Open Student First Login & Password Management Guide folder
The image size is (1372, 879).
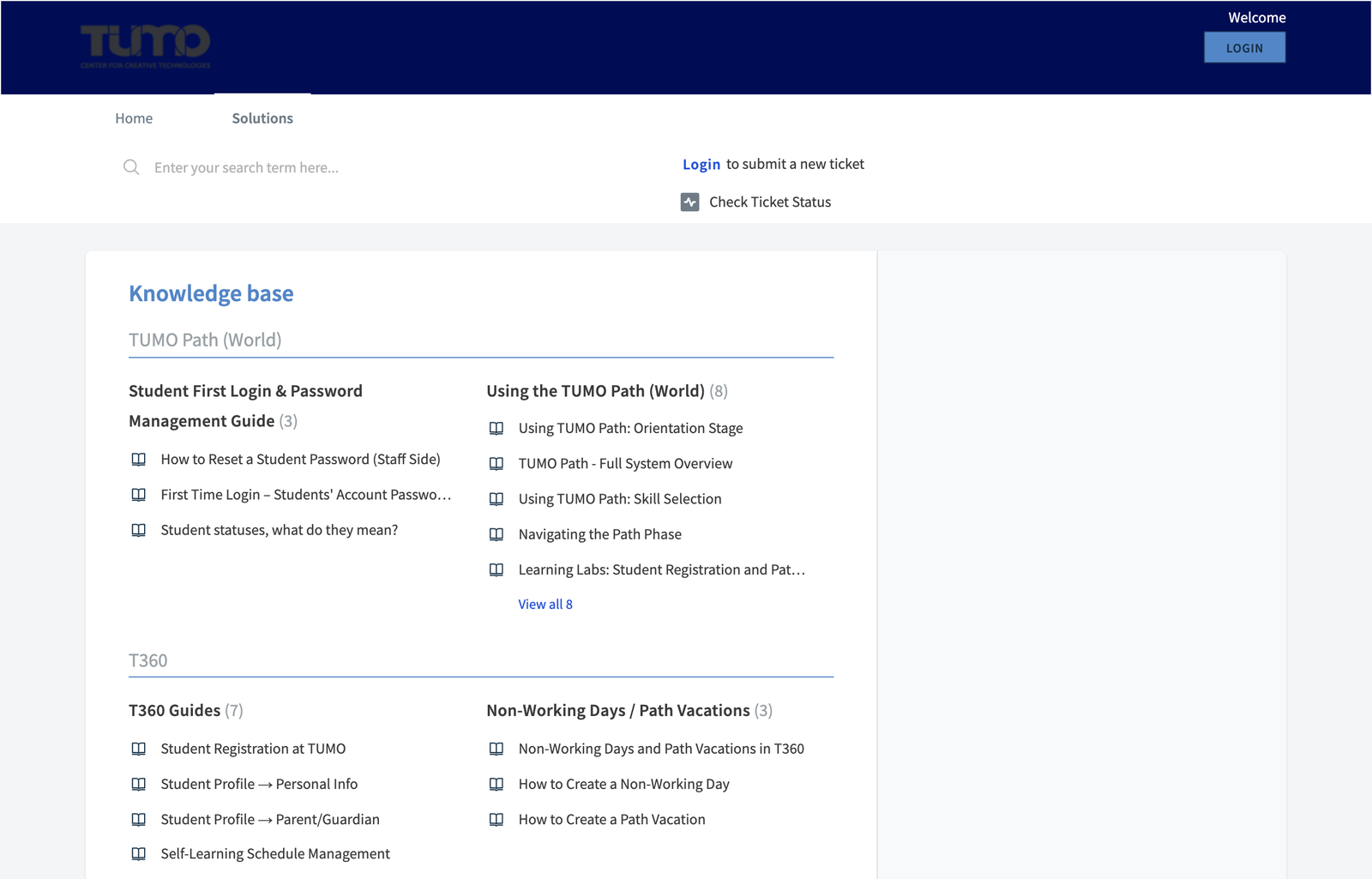pos(245,406)
